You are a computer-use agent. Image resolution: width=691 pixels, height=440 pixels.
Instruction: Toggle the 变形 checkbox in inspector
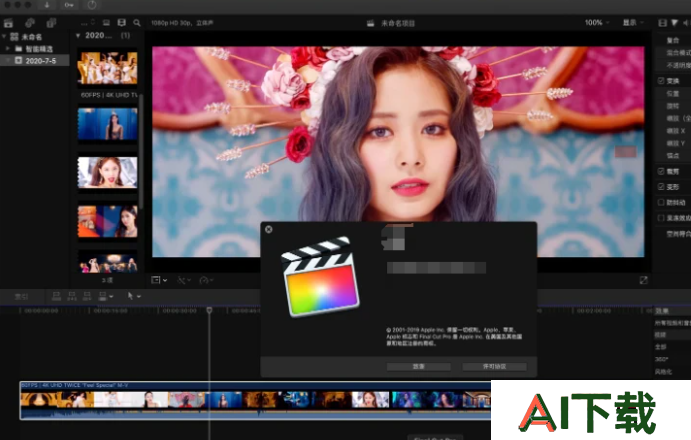pyautogui.click(x=661, y=186)
